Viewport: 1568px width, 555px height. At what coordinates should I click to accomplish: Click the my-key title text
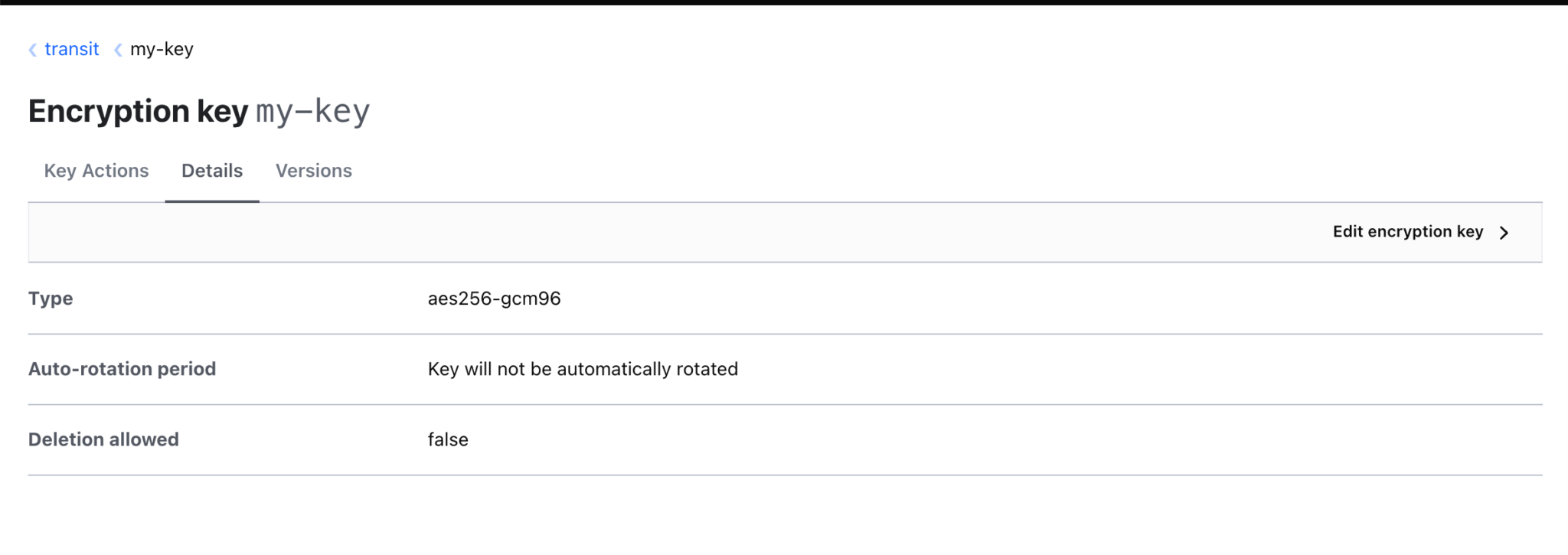pos(312,110)
